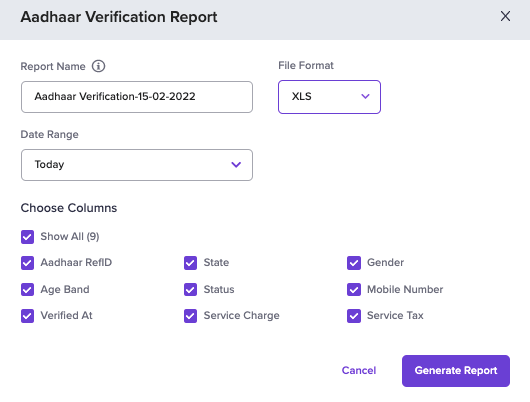Uncheck the State column checkbox
Image resolution: width=530 pixels, height=402 pixels.
pyautogui.click(x=190, y=263)
